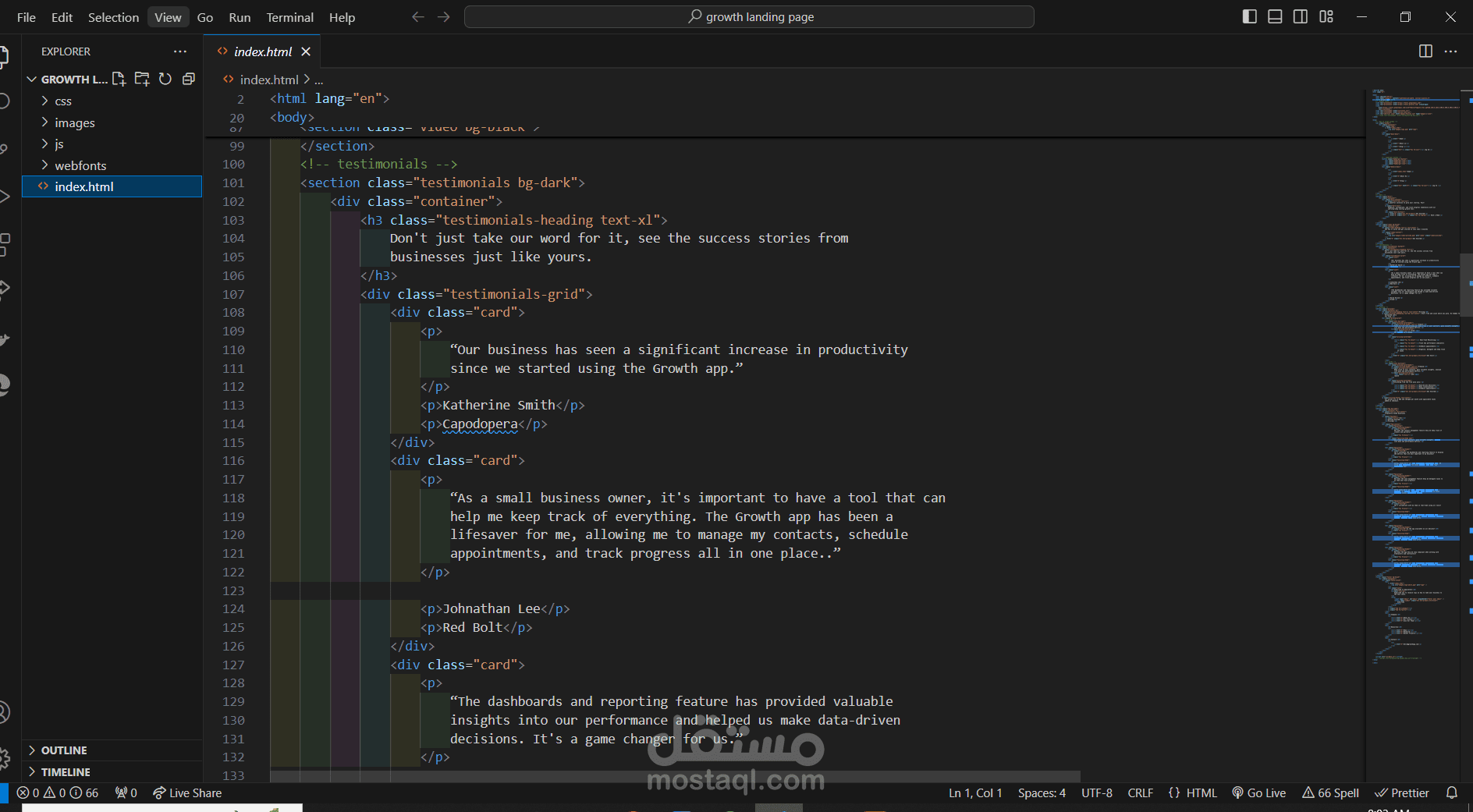Expand the TIMELINE section
1473x812 pixels.
(x=112, y=771)
